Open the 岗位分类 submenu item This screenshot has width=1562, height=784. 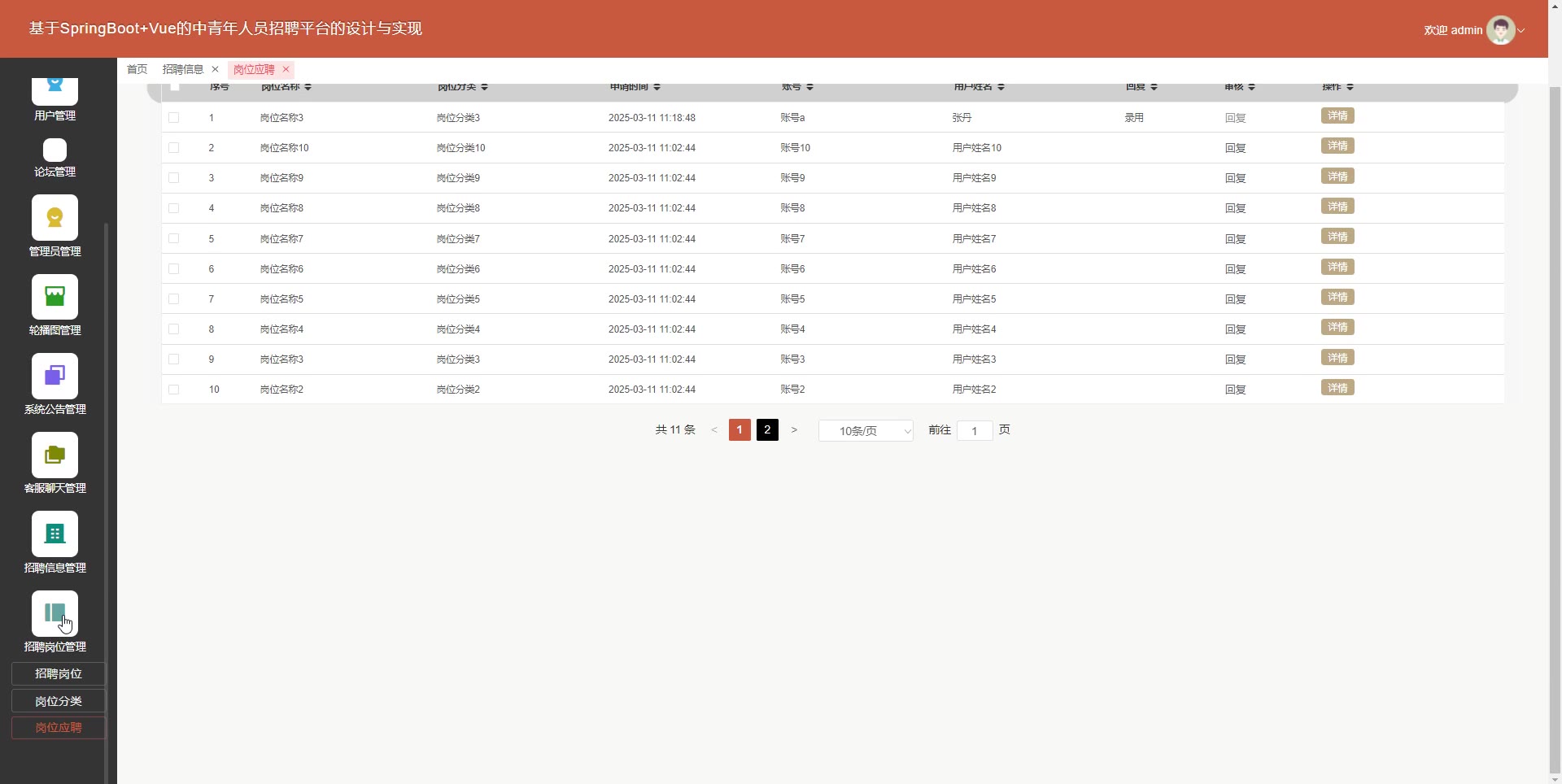[59, 701]
